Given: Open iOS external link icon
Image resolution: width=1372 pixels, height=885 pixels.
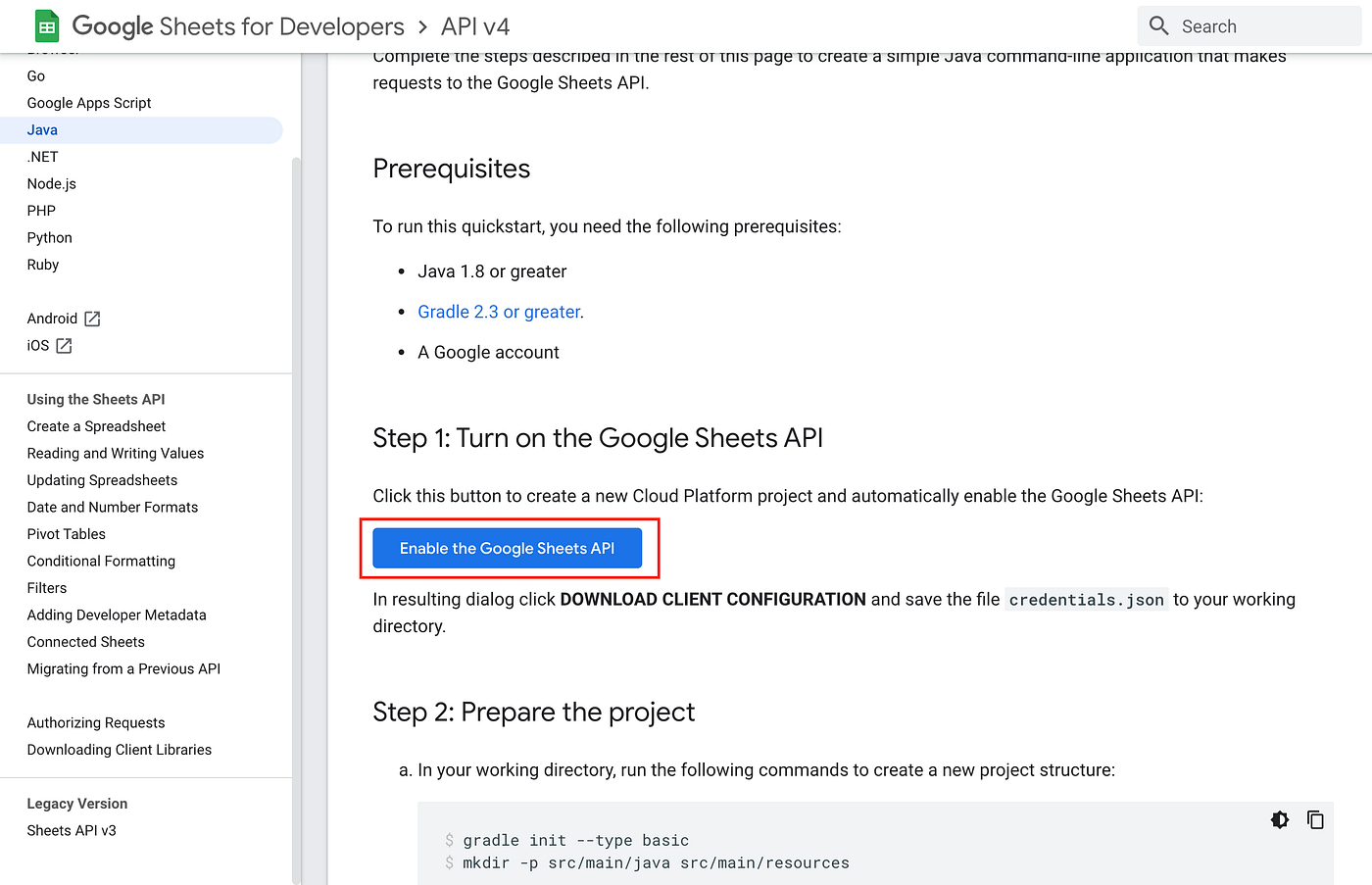Looking at the screenshot, I should click(x=64, y=345).
